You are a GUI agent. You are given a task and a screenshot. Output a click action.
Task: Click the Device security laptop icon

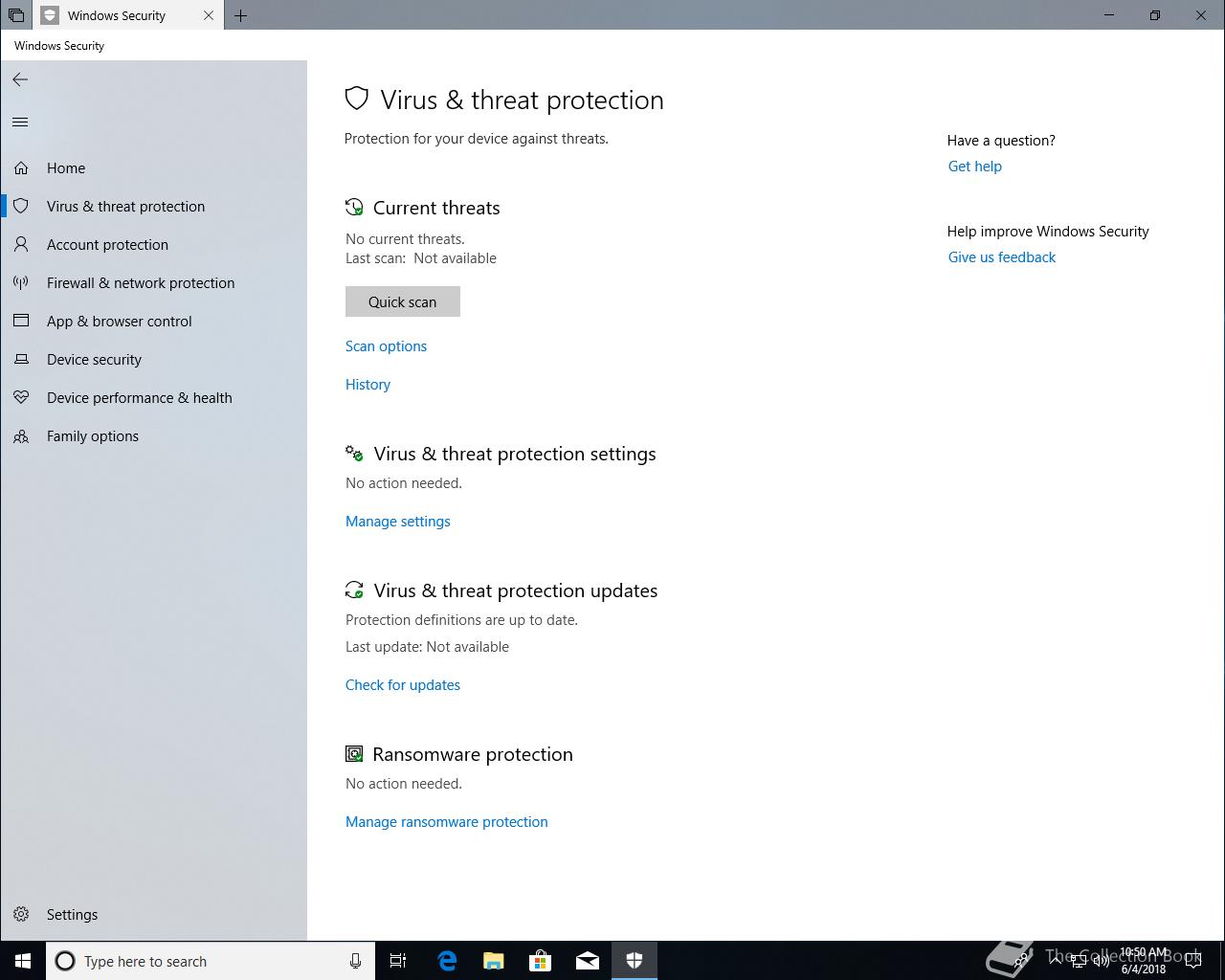click(x=21, y=359)
